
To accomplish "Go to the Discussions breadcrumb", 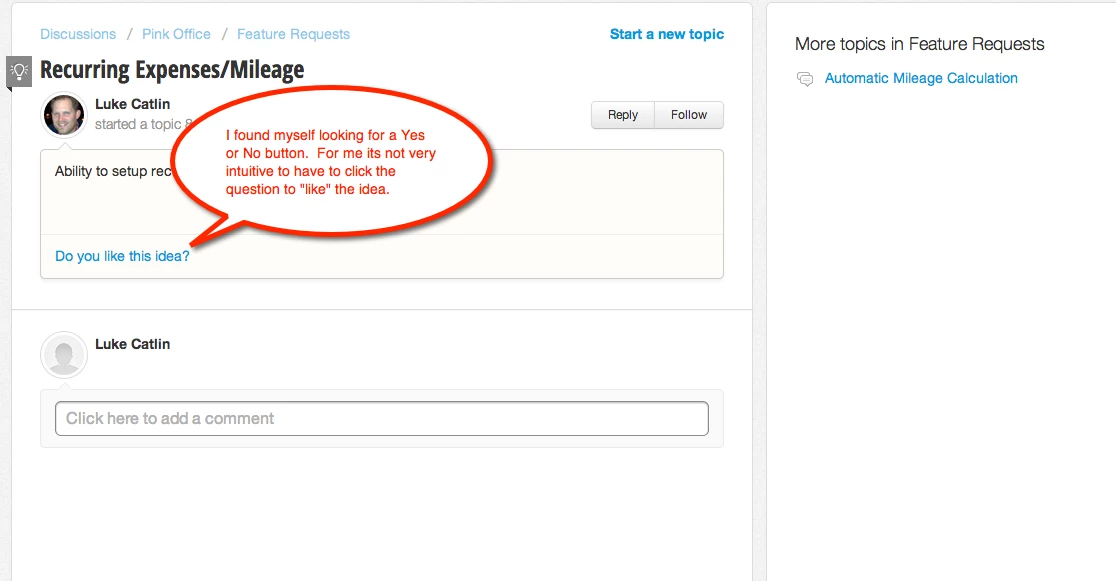I will click(x=78, y=34).
